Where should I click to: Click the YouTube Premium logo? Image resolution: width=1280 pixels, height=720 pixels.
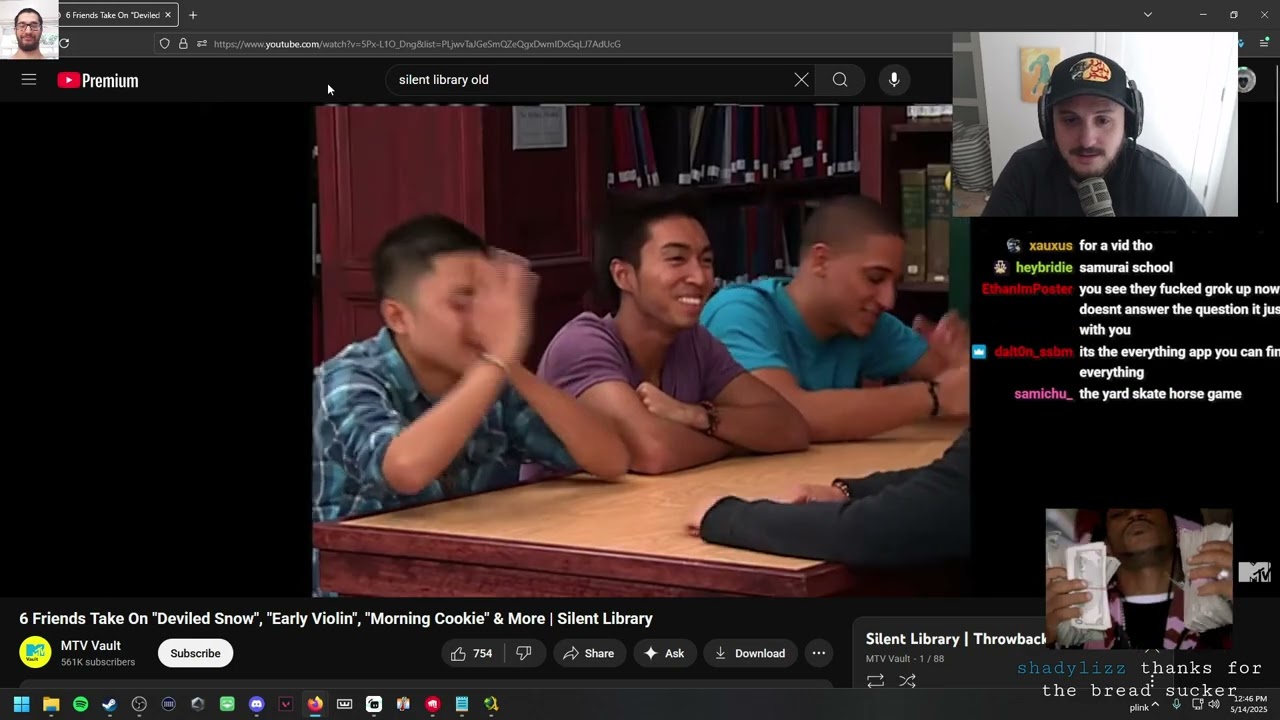click(x=98, y=81)
